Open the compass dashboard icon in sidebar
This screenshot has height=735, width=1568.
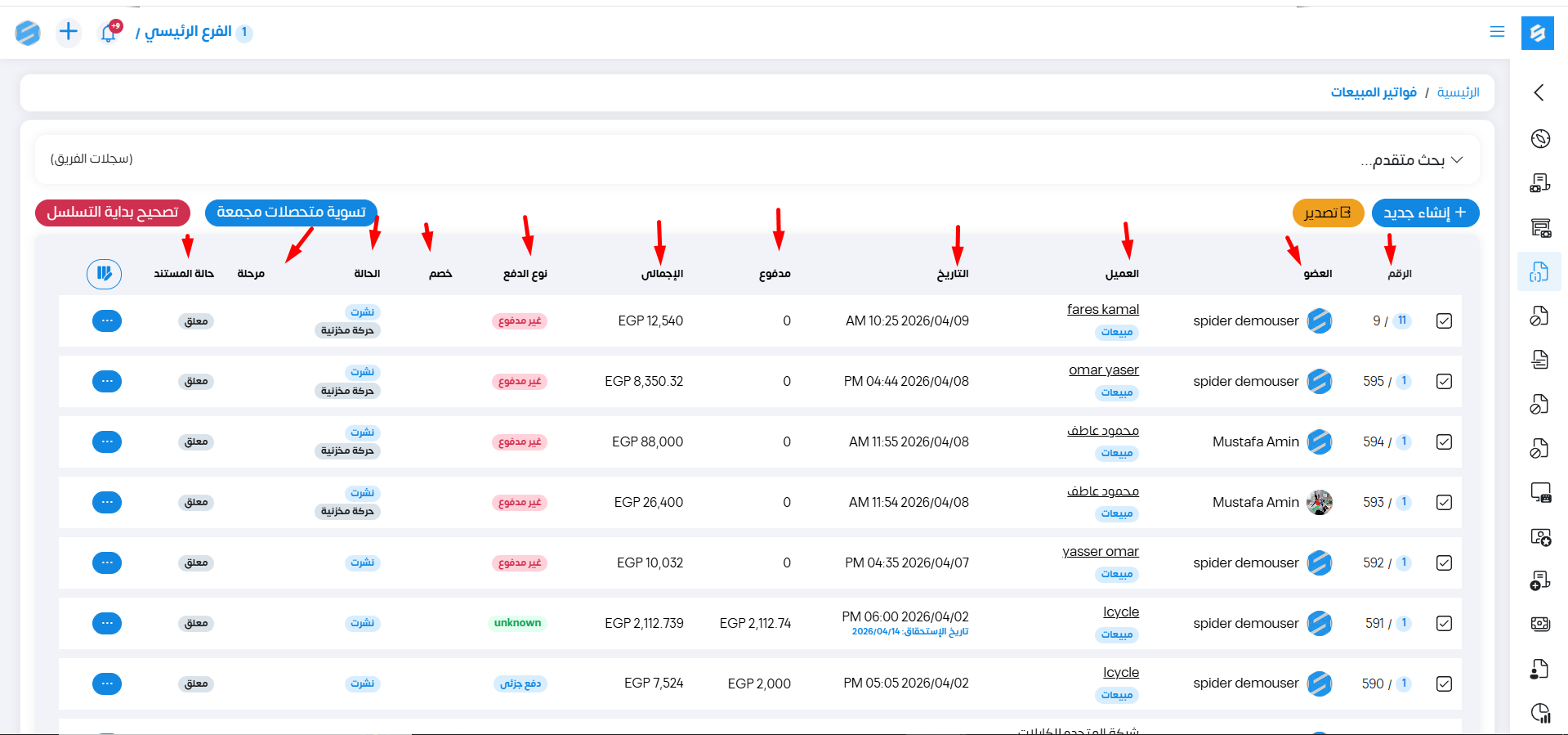pyautogui.click(x=1540, y=138)
